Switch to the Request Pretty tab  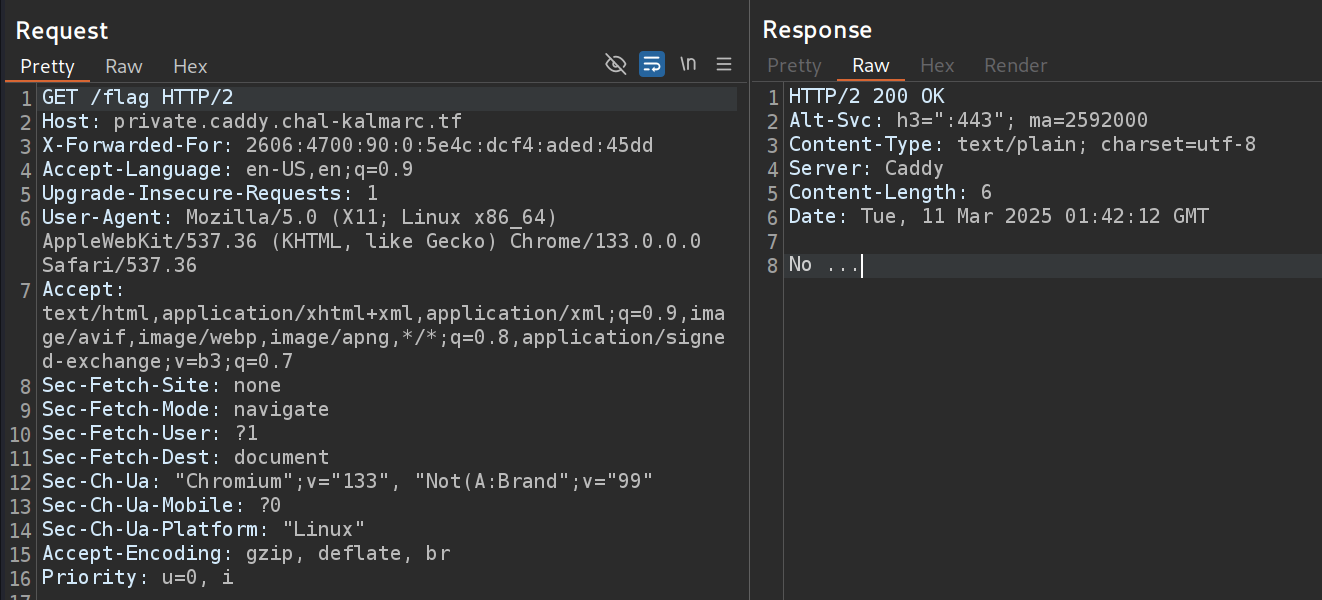point(47,66)
